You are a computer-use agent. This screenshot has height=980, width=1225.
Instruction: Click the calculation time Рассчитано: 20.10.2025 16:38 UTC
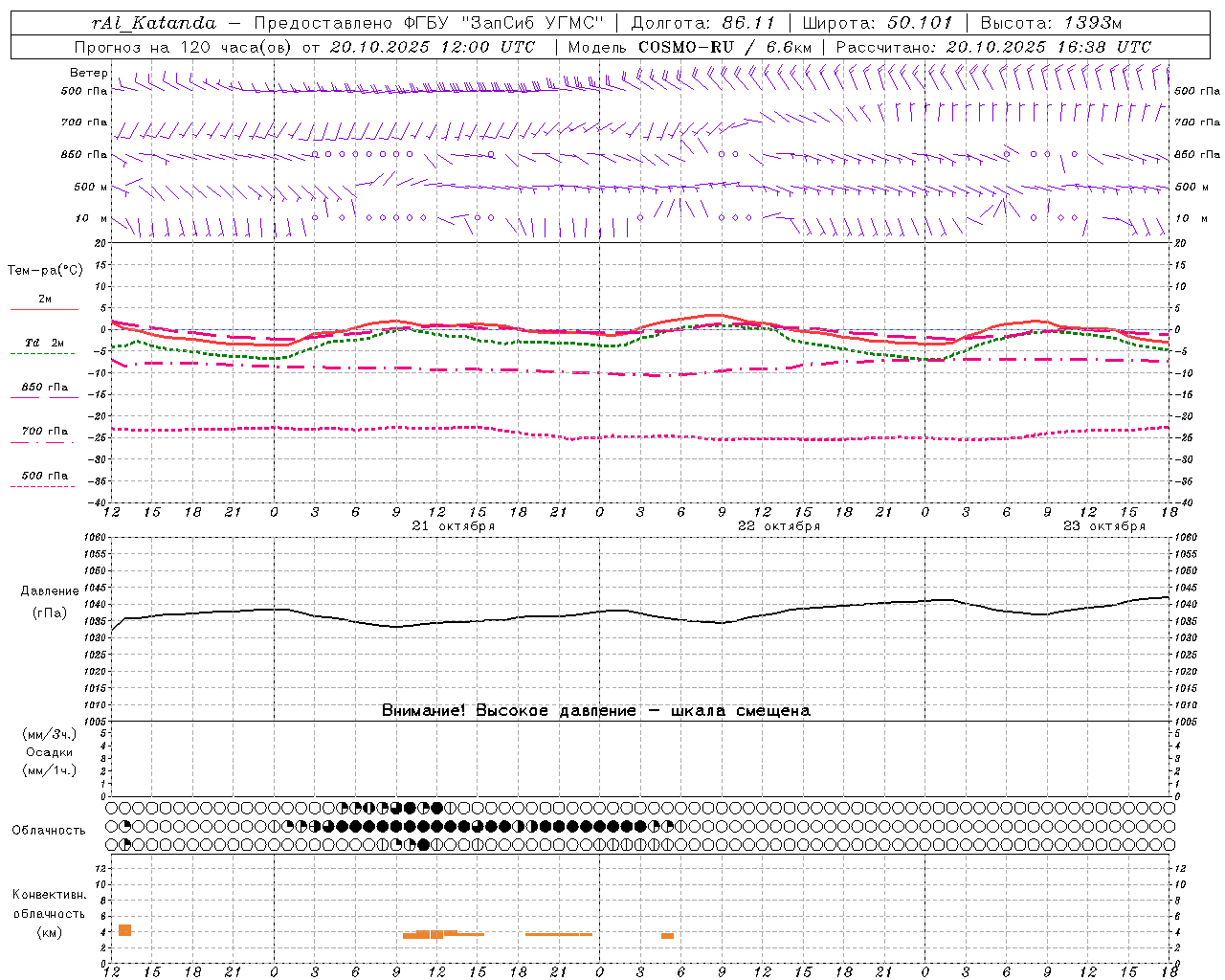tap(993, 47)
